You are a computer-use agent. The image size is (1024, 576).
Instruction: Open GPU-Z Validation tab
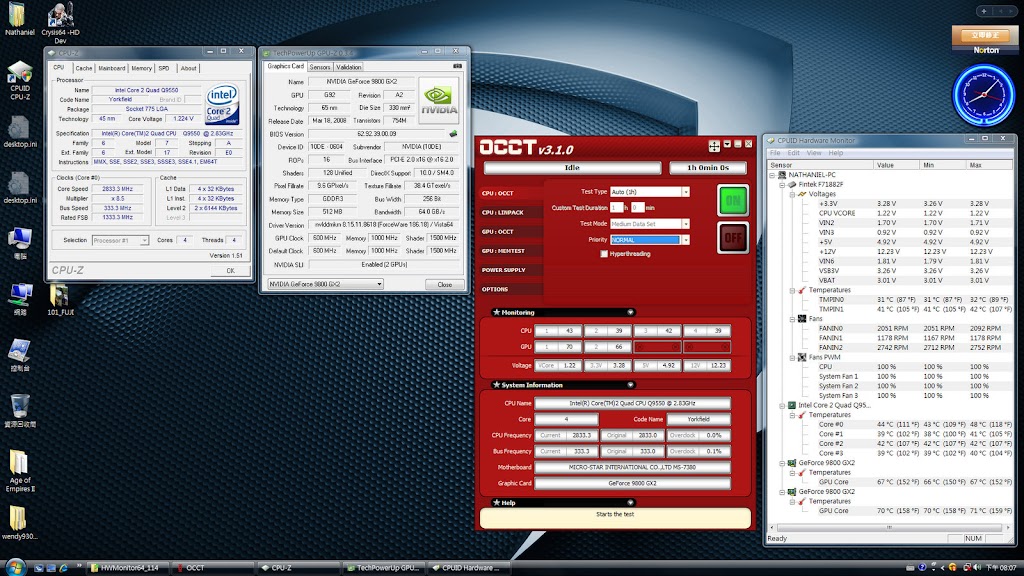(x=349, y=67)
